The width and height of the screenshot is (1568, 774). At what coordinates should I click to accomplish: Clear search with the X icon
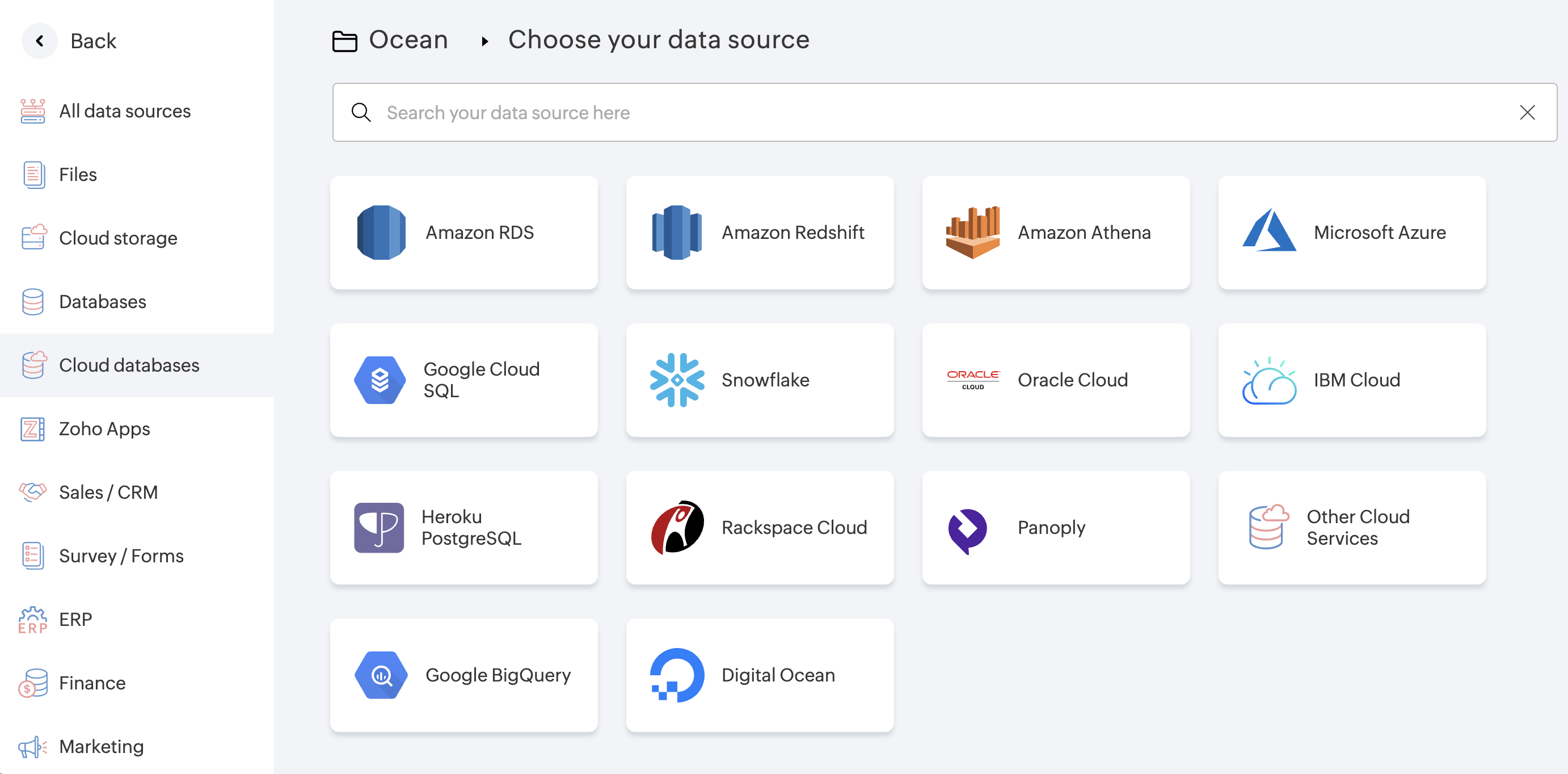click(1527, 113)
